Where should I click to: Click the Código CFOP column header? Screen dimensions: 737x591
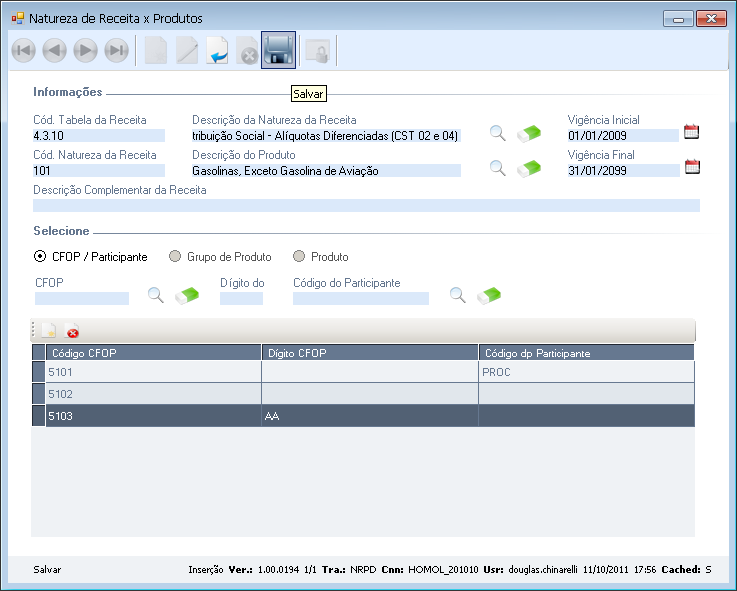152,353
